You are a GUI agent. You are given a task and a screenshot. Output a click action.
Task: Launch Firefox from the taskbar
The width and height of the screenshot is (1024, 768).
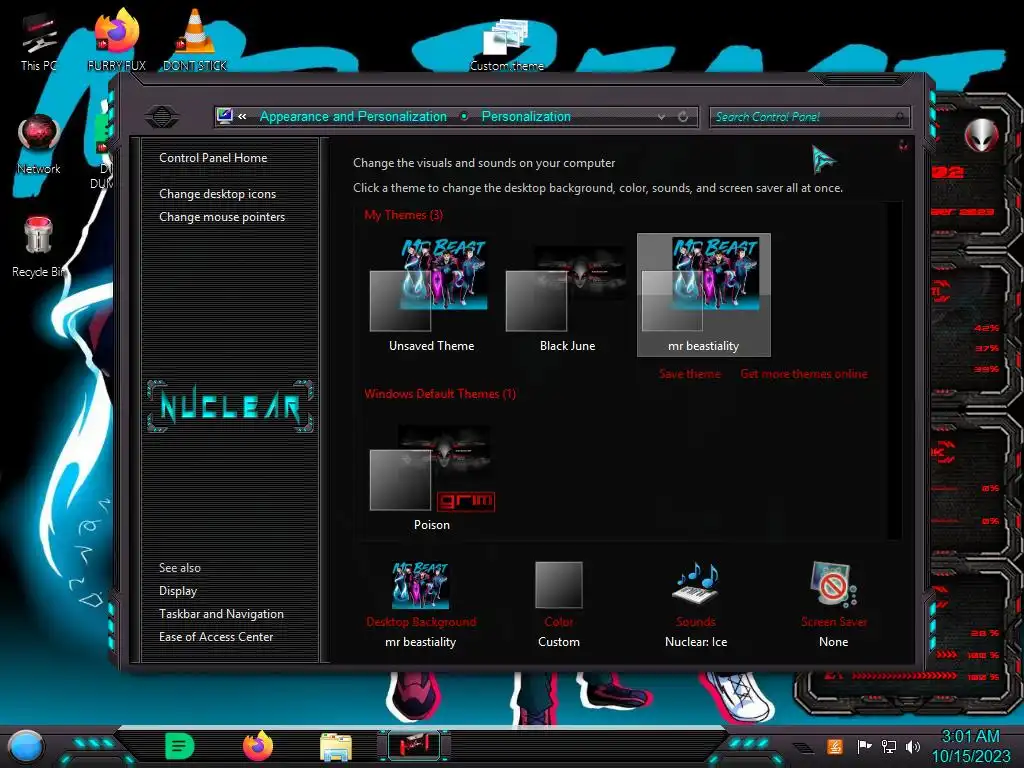click(x=258, y=746)
